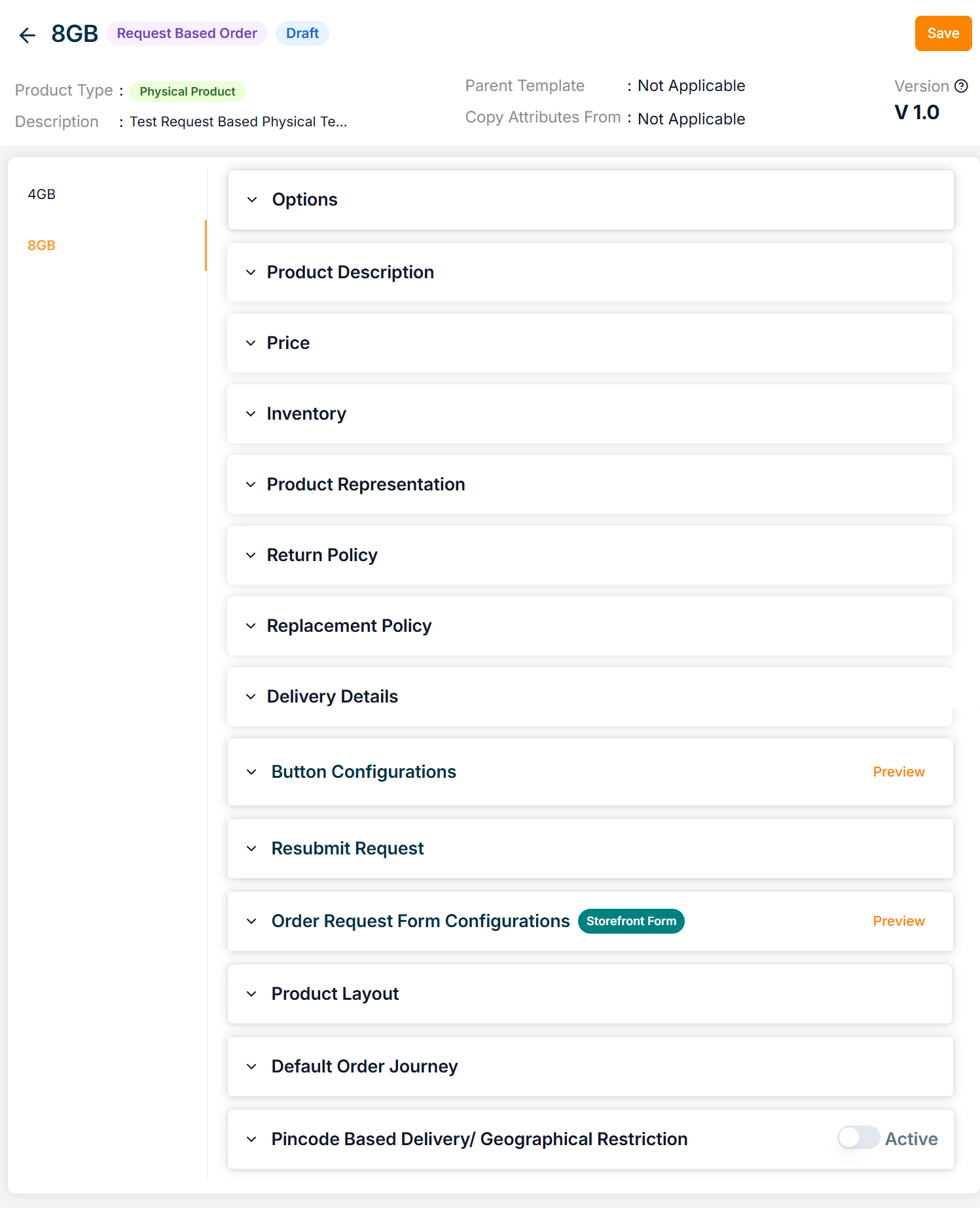980x1208 pixels.
Task: Expand the Inventory section chevron
Action: point(251,414)
